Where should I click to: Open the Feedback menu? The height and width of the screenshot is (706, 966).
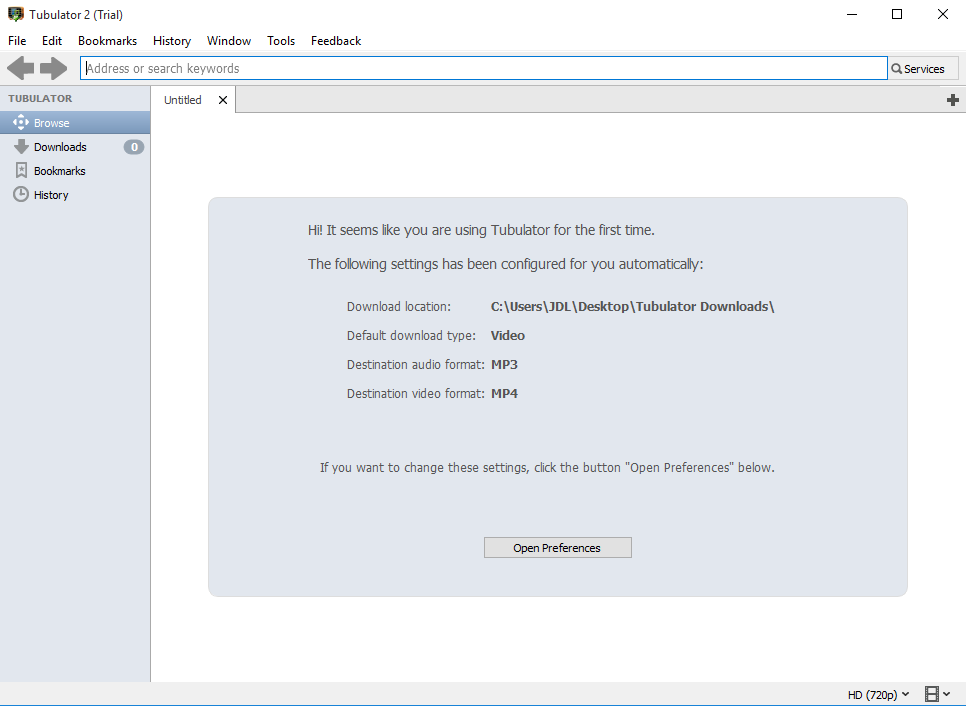pyautogui.click(x=336, y=41)
